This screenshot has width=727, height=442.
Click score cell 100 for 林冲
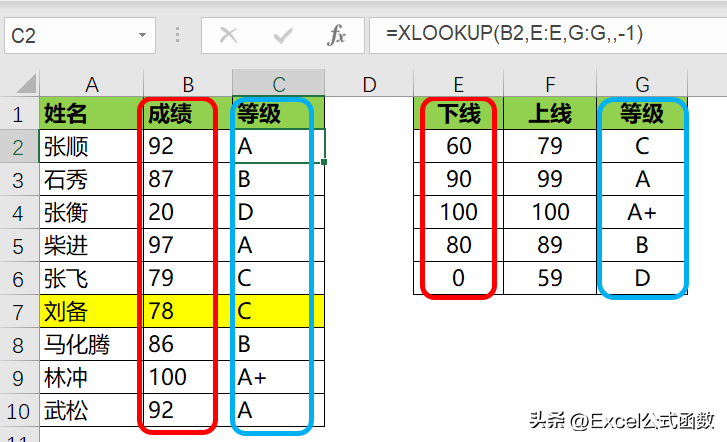[x=188, y=377]
